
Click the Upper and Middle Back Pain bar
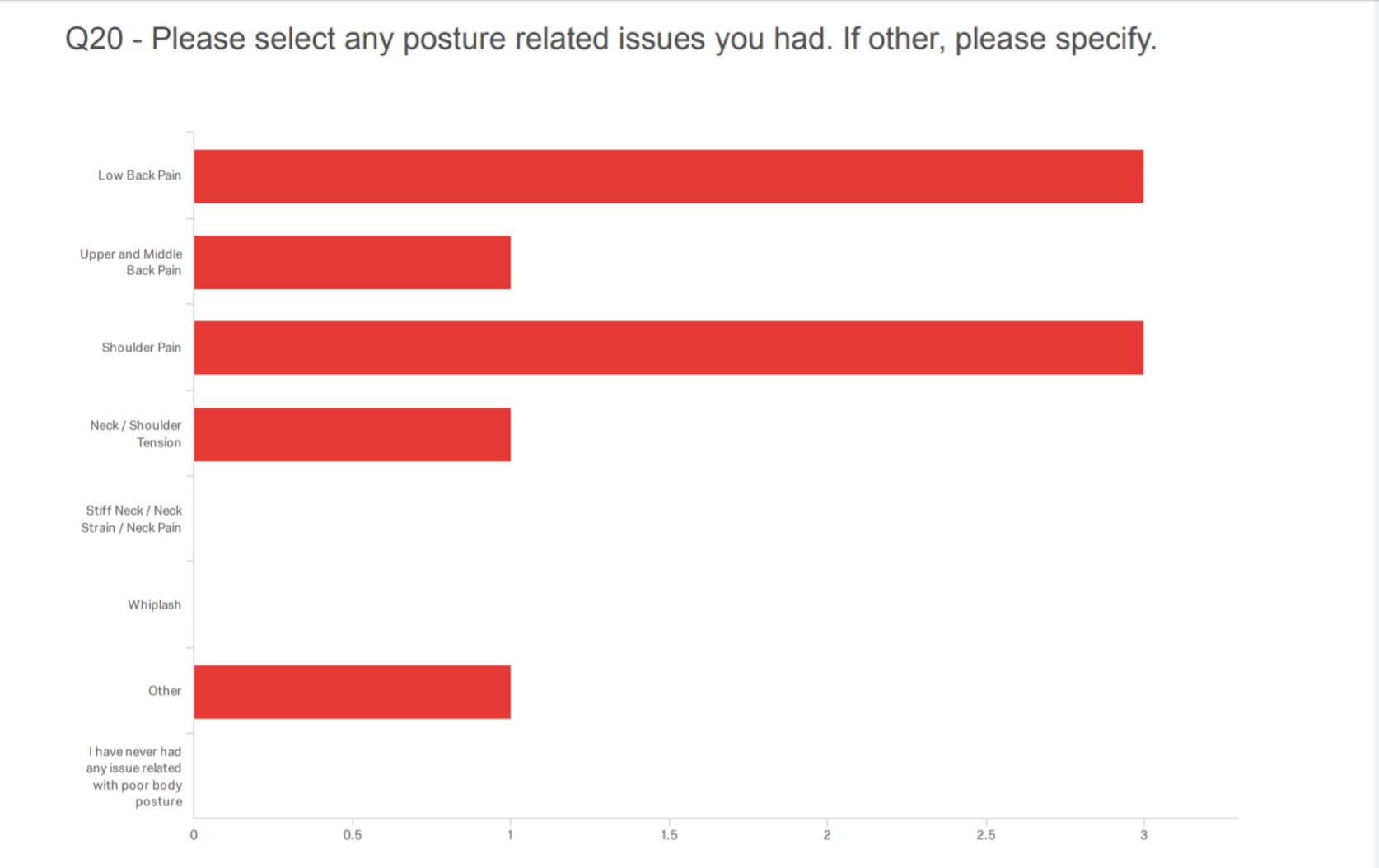point(353,262)
